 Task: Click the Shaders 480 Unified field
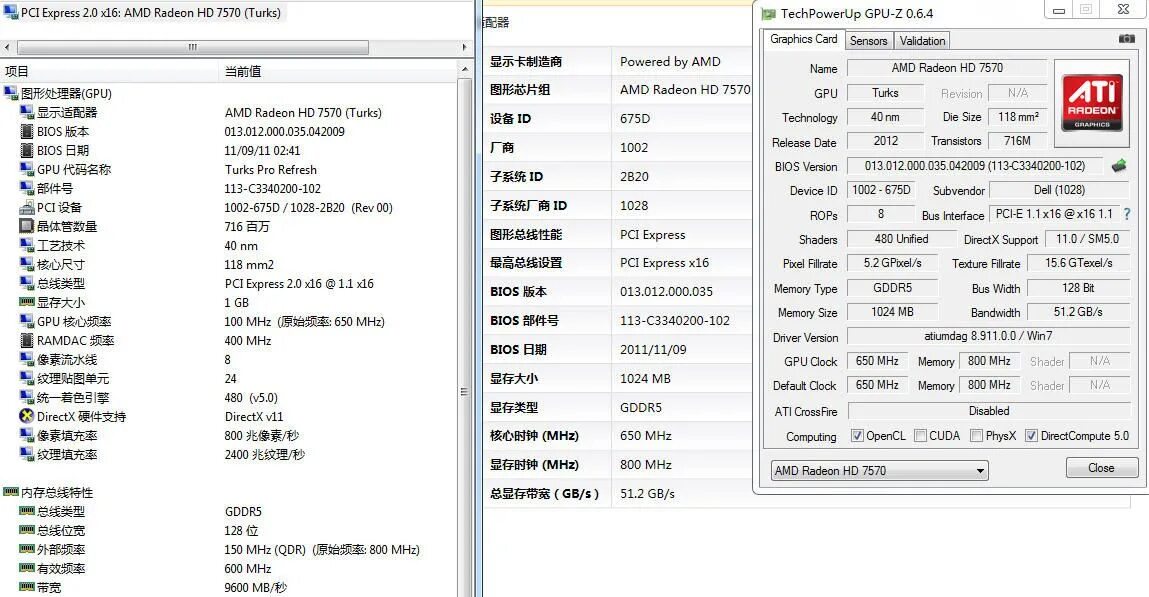click(x=901, y=239)
